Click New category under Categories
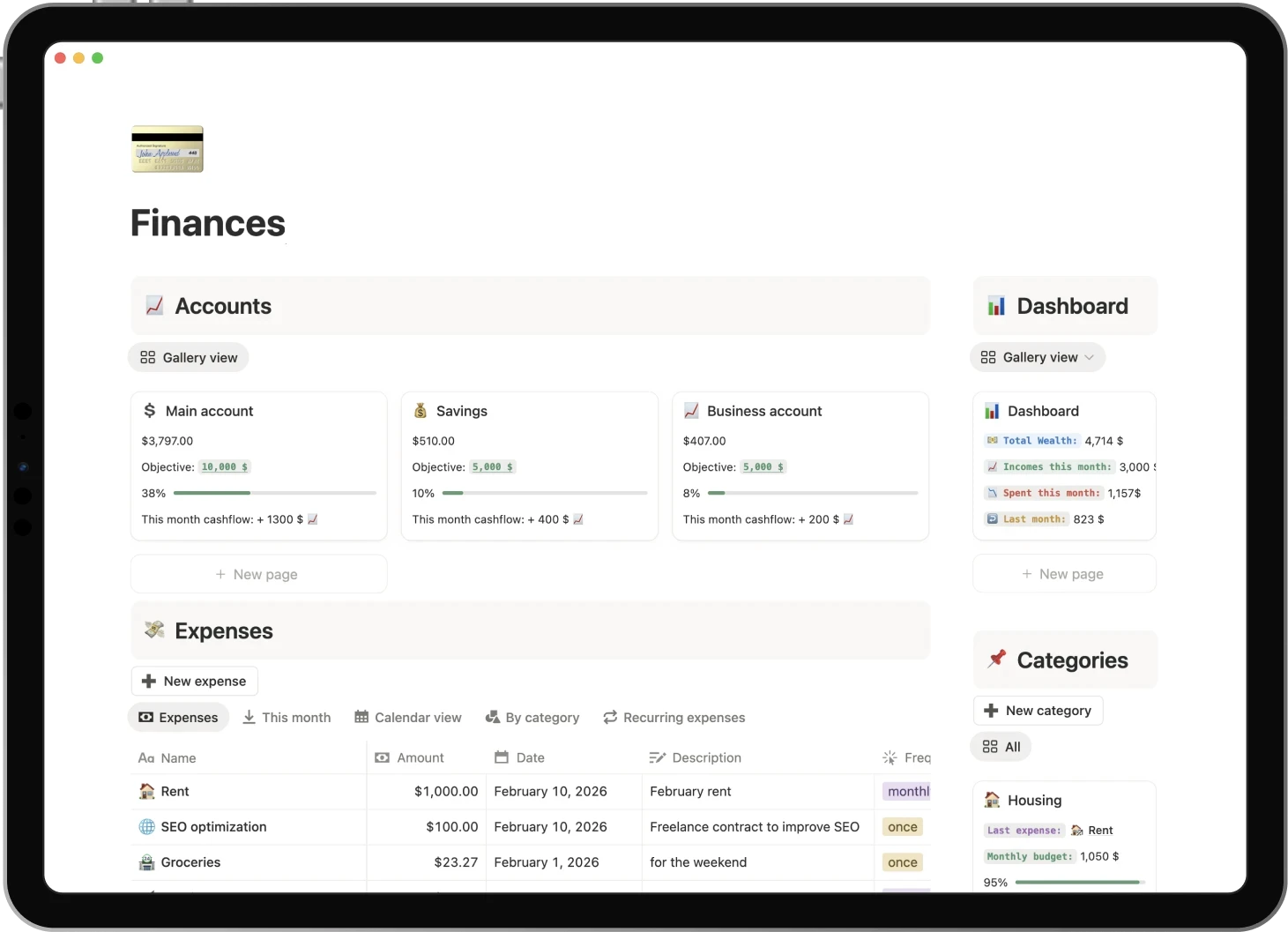The width and height of the screenshot is (1288, 932). click(x=1038, y=710)
